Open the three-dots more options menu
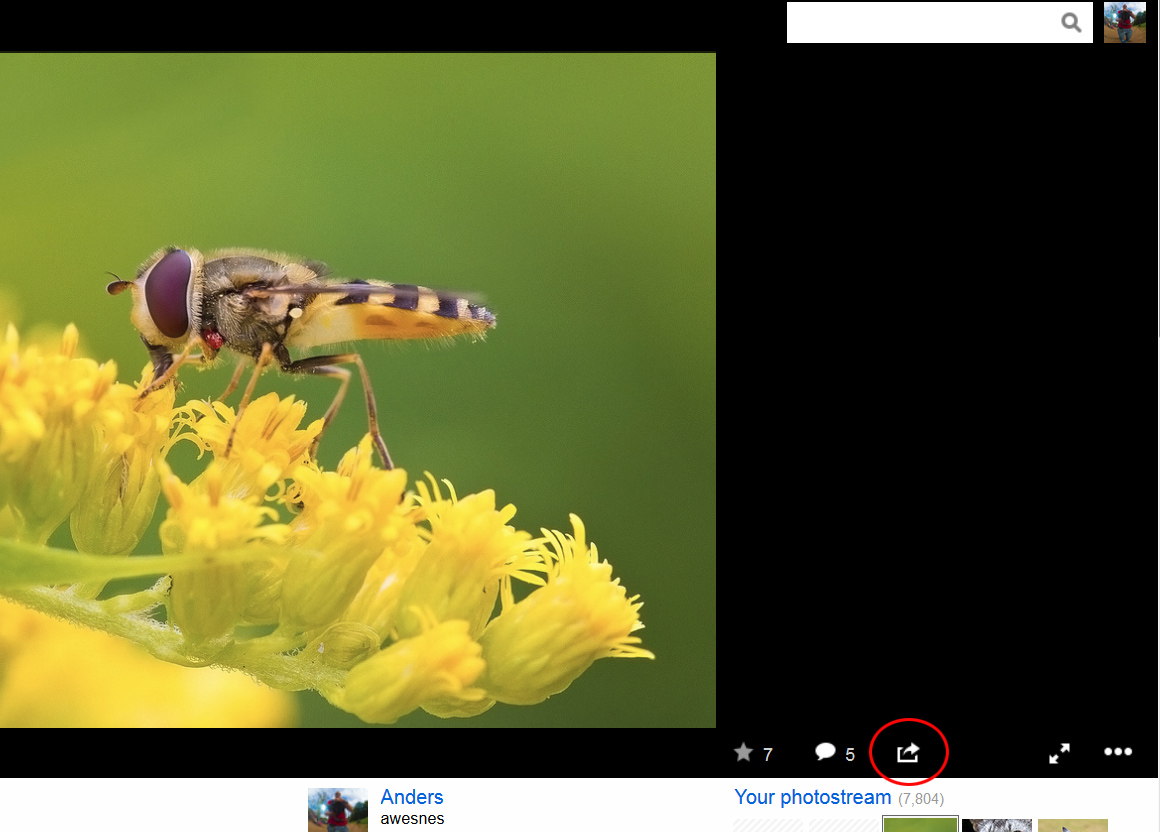Screen dimensions: 1160x832 pyautogui.click(x=1118, y=751)
